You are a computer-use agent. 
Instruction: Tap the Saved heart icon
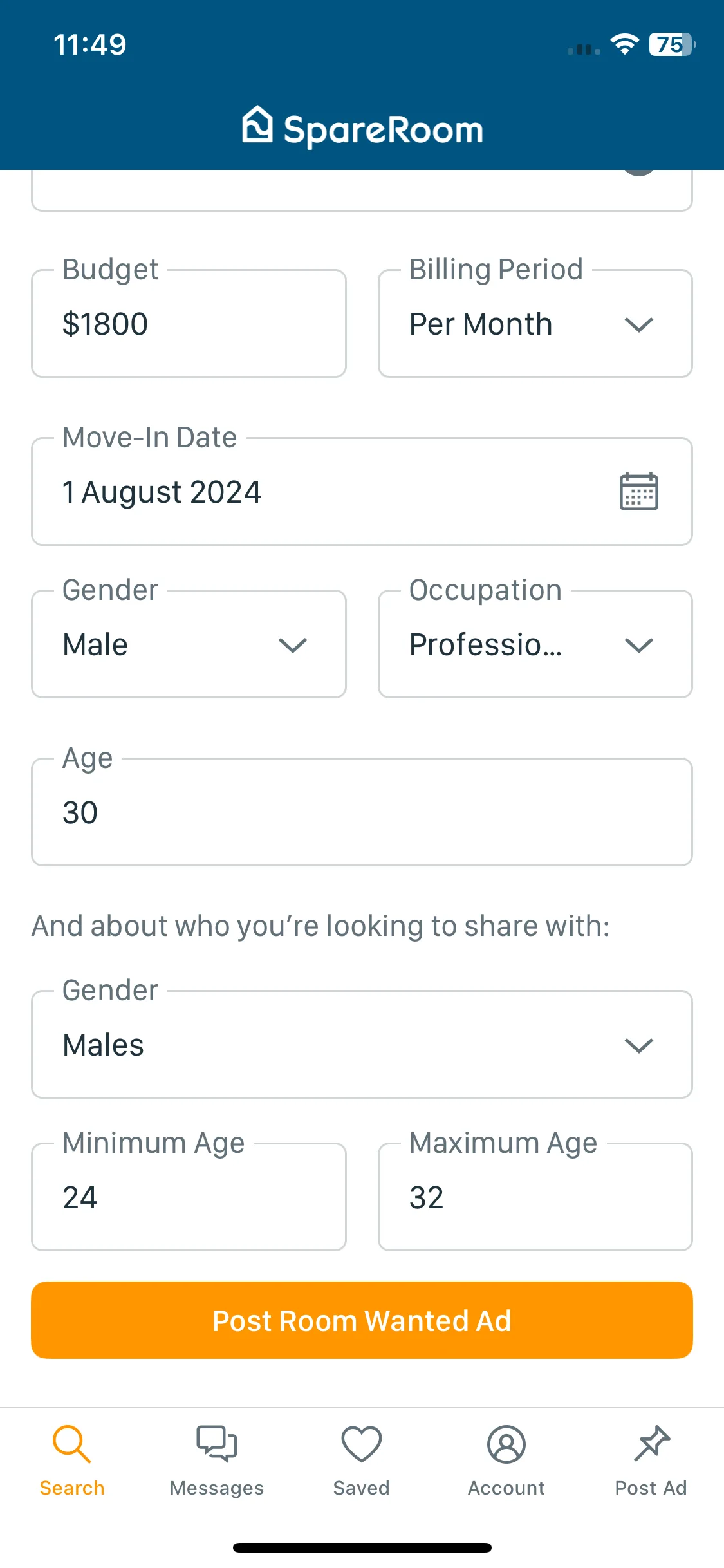coord(362,1444)
